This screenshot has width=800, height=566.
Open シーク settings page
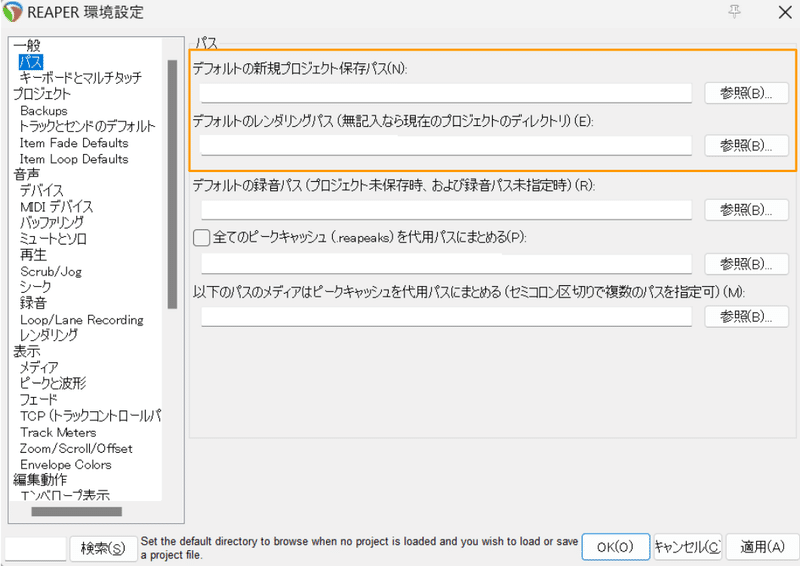coord(35,287)
